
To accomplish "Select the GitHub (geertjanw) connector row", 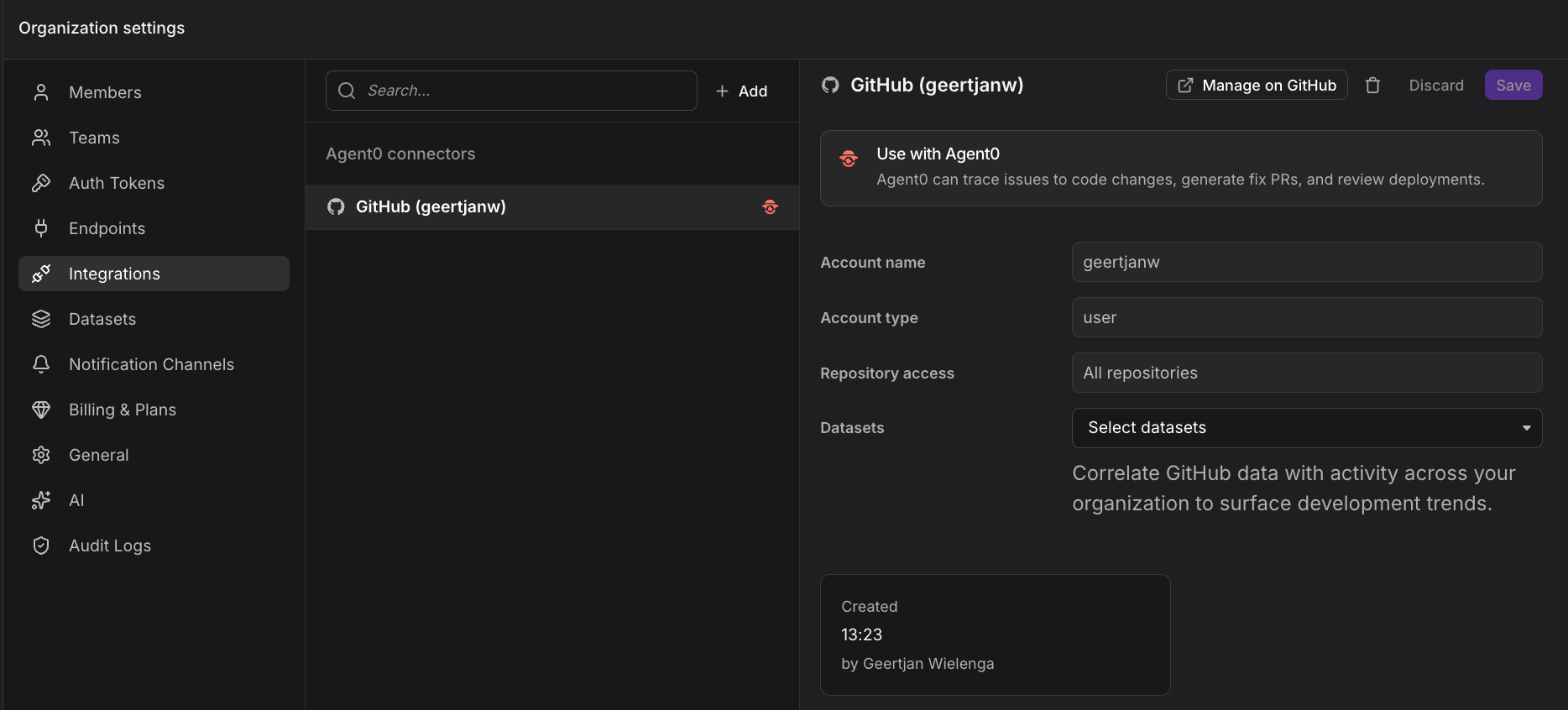I will [x=552, y=206].
